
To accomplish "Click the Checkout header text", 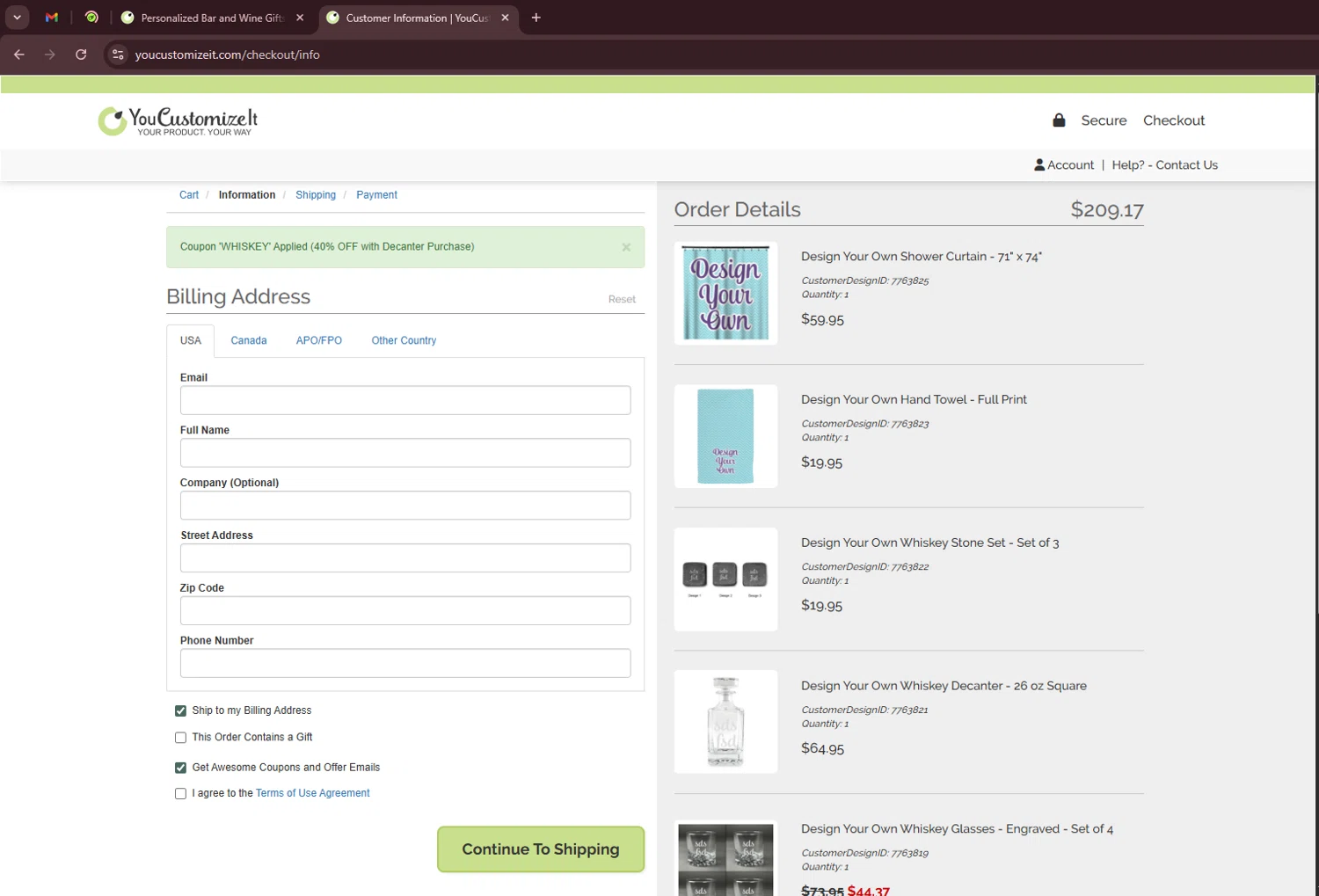I will pos(1174,120).
